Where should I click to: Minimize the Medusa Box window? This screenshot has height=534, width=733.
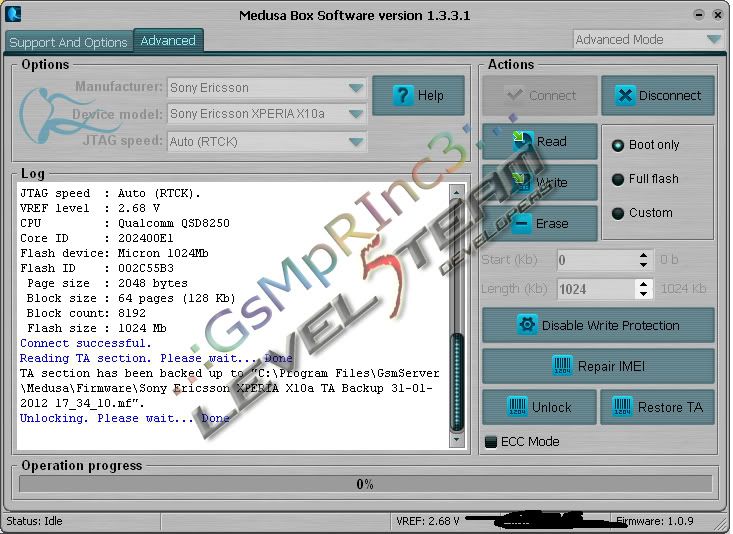(x=698, y=14)
